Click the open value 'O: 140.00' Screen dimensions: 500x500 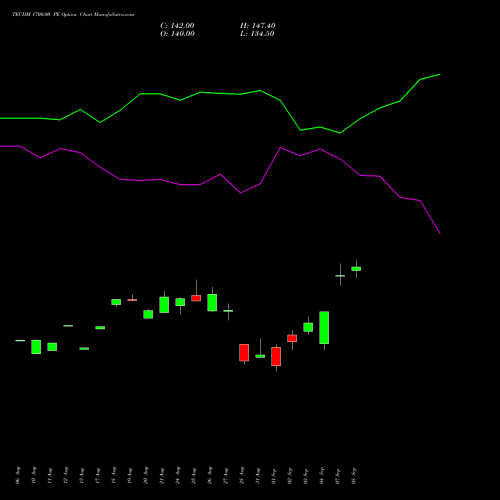[177, 34]
